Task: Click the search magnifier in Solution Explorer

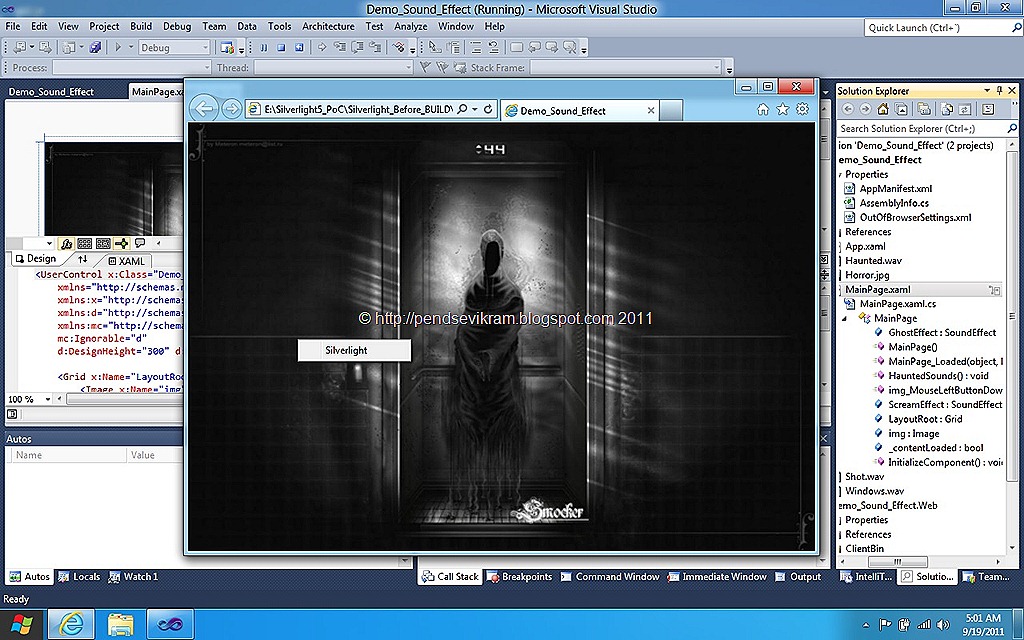Action: click(1012, 129)
